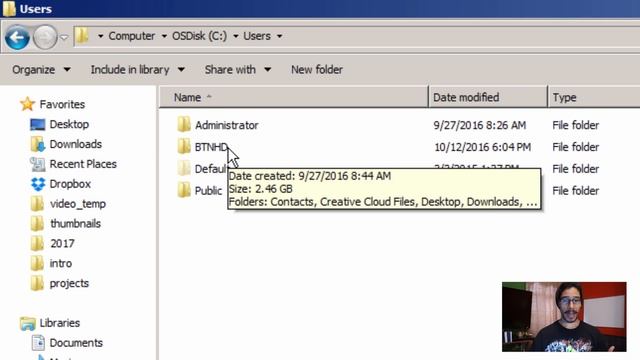Click the Downloads folder icon

38,144
